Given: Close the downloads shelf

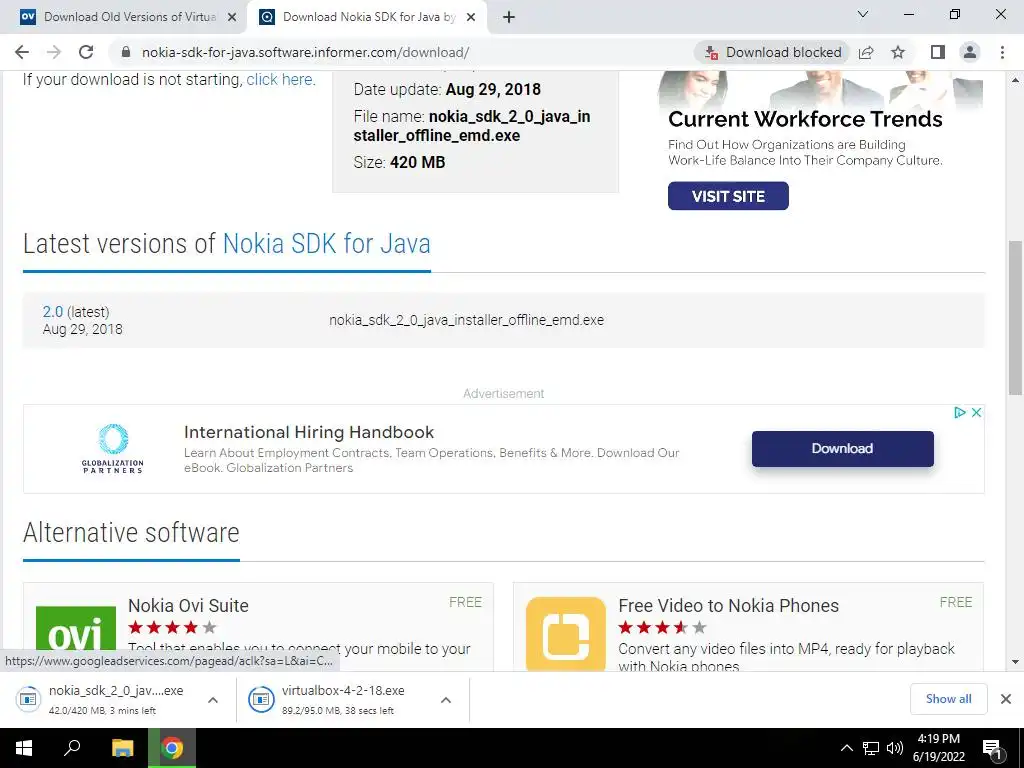Looking at the screenshot, I should coord(1006,699).
